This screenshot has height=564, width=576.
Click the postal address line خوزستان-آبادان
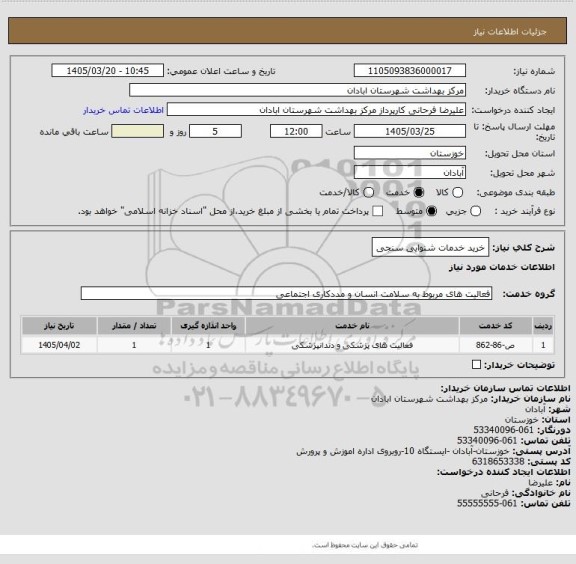click(x=403, y=451)
